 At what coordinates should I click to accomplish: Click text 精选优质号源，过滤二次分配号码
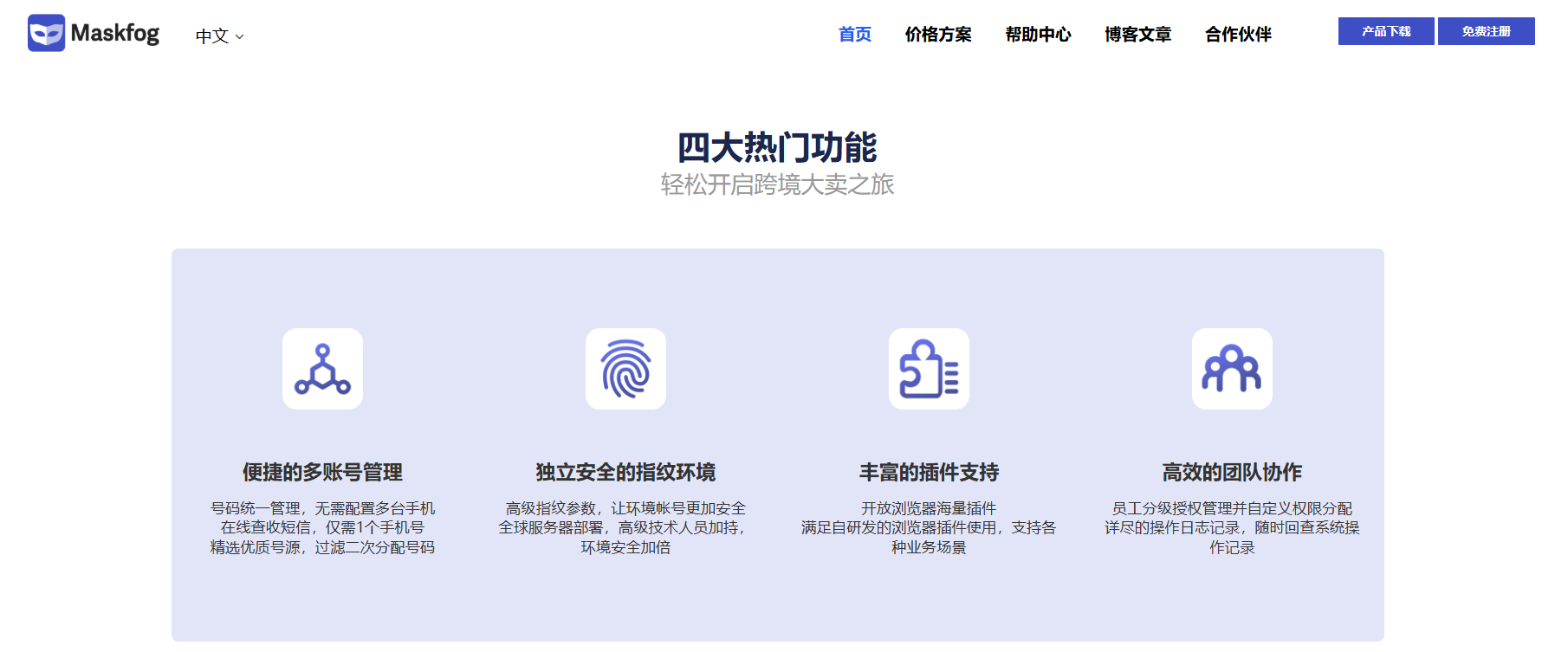tap(322, 547)
